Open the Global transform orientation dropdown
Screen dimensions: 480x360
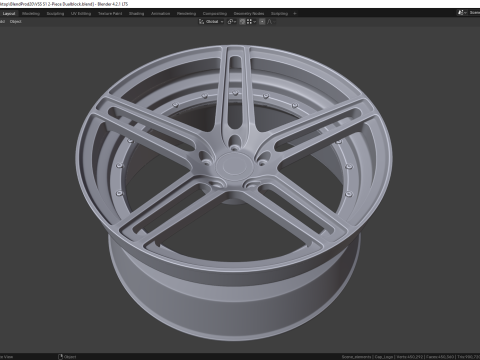[211, 22]
